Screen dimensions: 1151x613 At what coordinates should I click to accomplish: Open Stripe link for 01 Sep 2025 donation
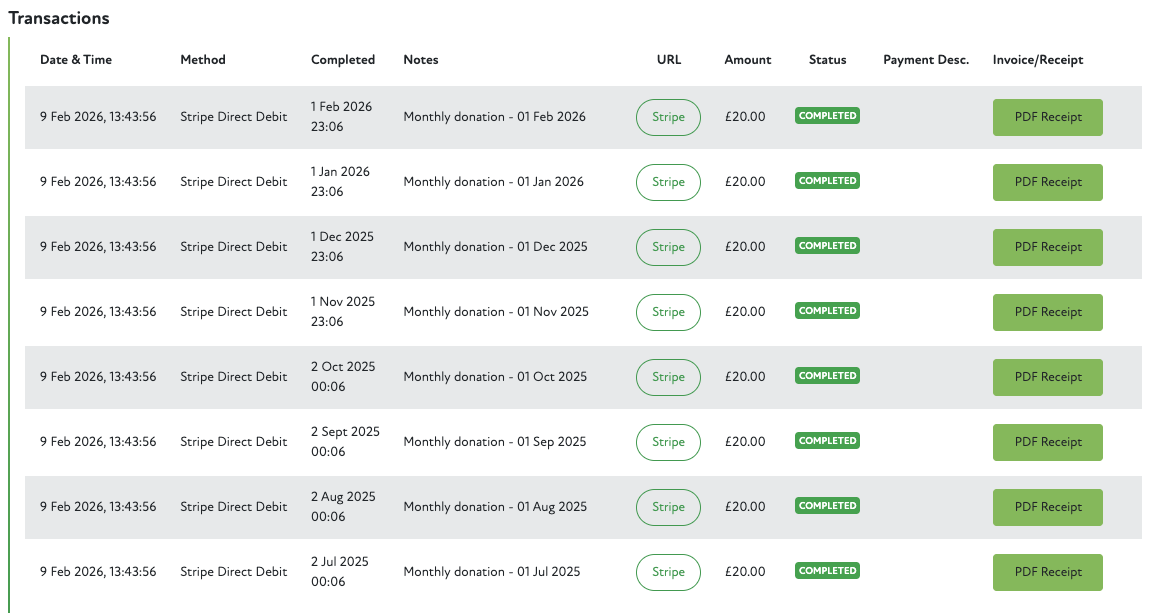pyautogui.click(x=668, y=442)
